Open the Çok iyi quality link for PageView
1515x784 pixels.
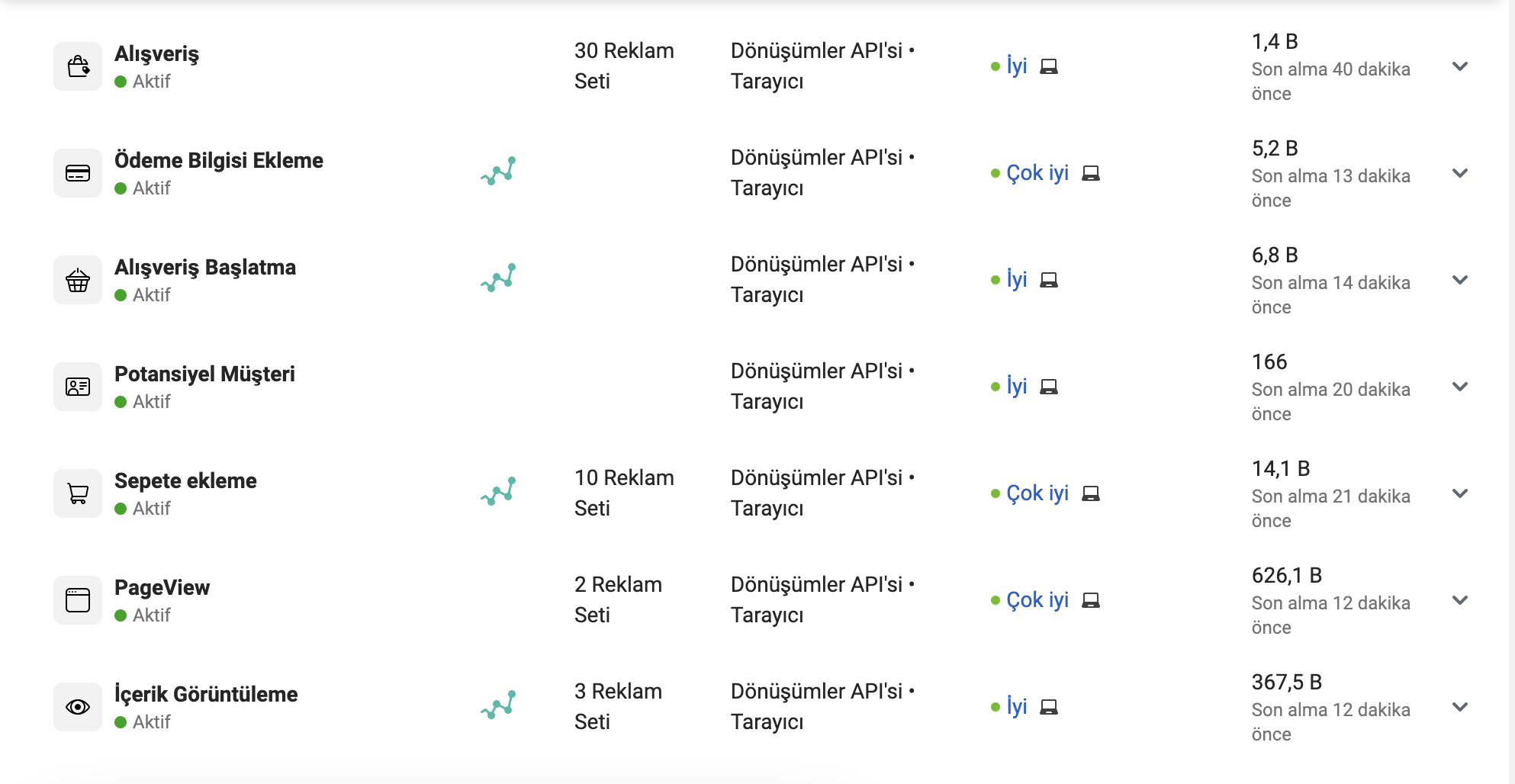click(1037, 600)
